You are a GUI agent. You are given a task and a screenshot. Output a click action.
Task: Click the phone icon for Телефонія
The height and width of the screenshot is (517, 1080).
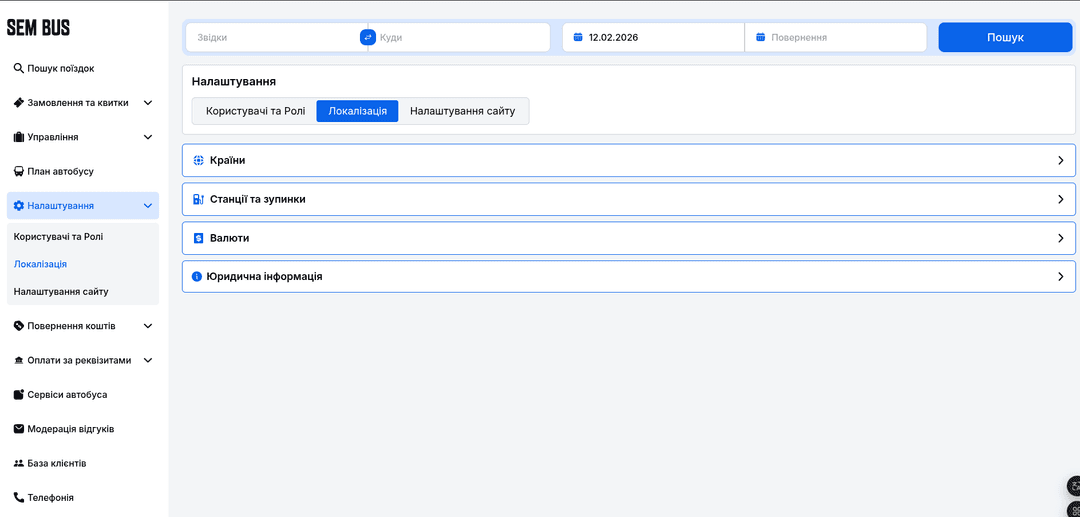[18, 497]
